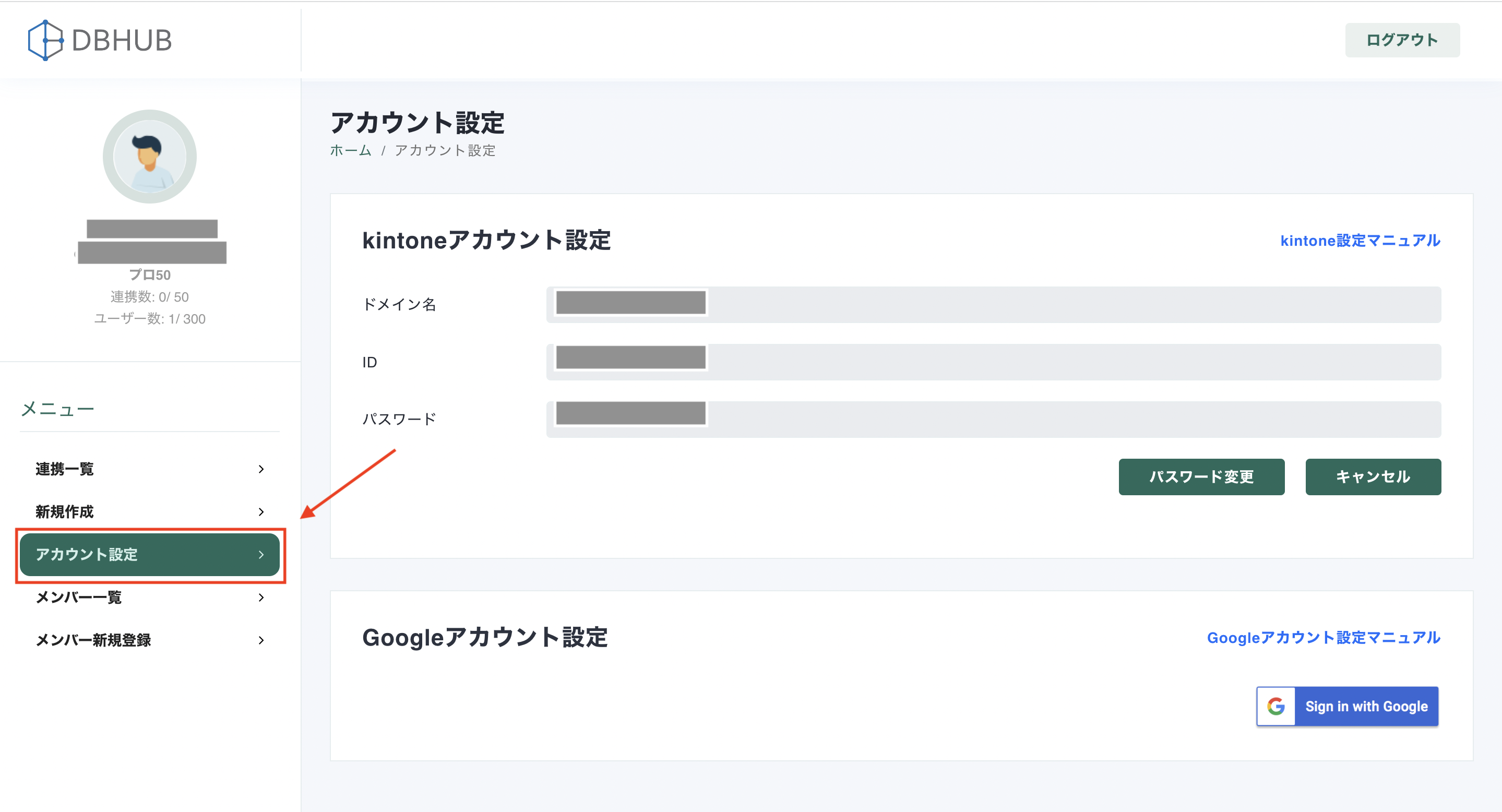
Task: Click the user avatar image
Action: (x=149, y=156)
